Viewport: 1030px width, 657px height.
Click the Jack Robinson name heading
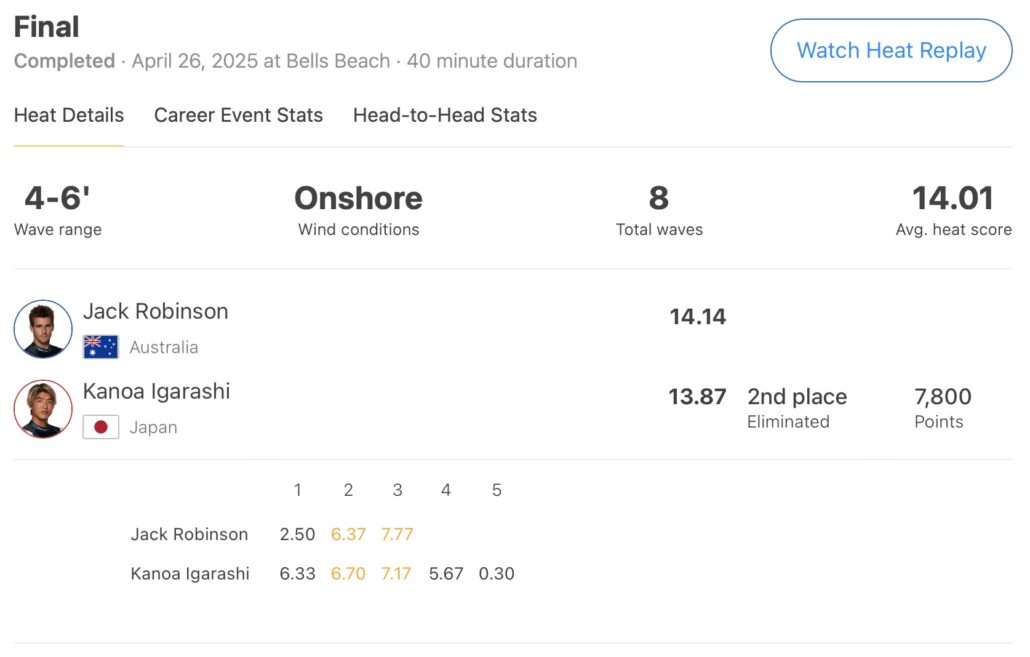point(156,311)
